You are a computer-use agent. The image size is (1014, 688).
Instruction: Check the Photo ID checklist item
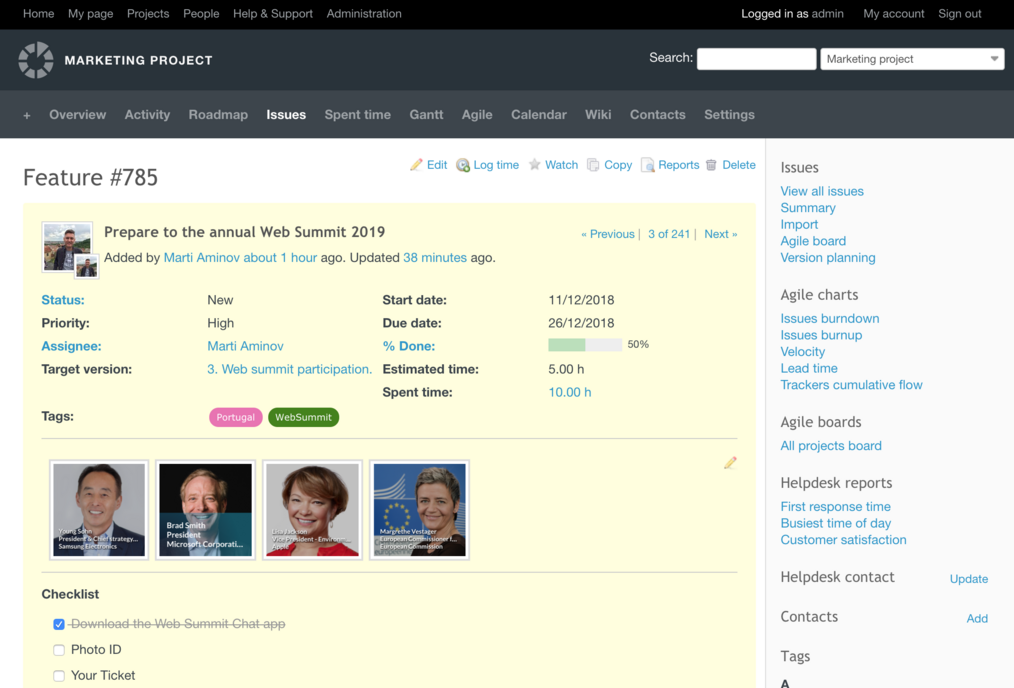[59, 650]
